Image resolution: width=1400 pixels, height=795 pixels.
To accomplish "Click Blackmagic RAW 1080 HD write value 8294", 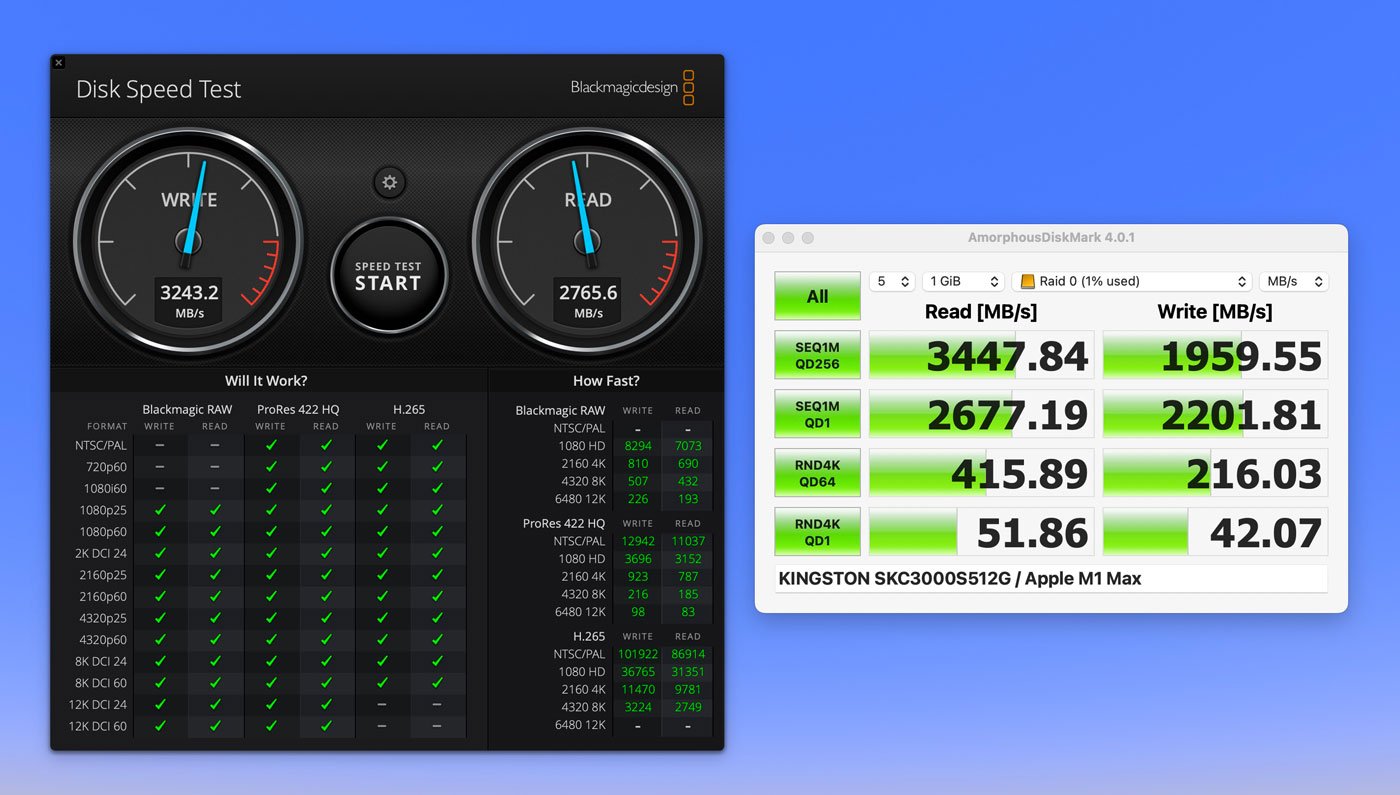I will (637, 446).
